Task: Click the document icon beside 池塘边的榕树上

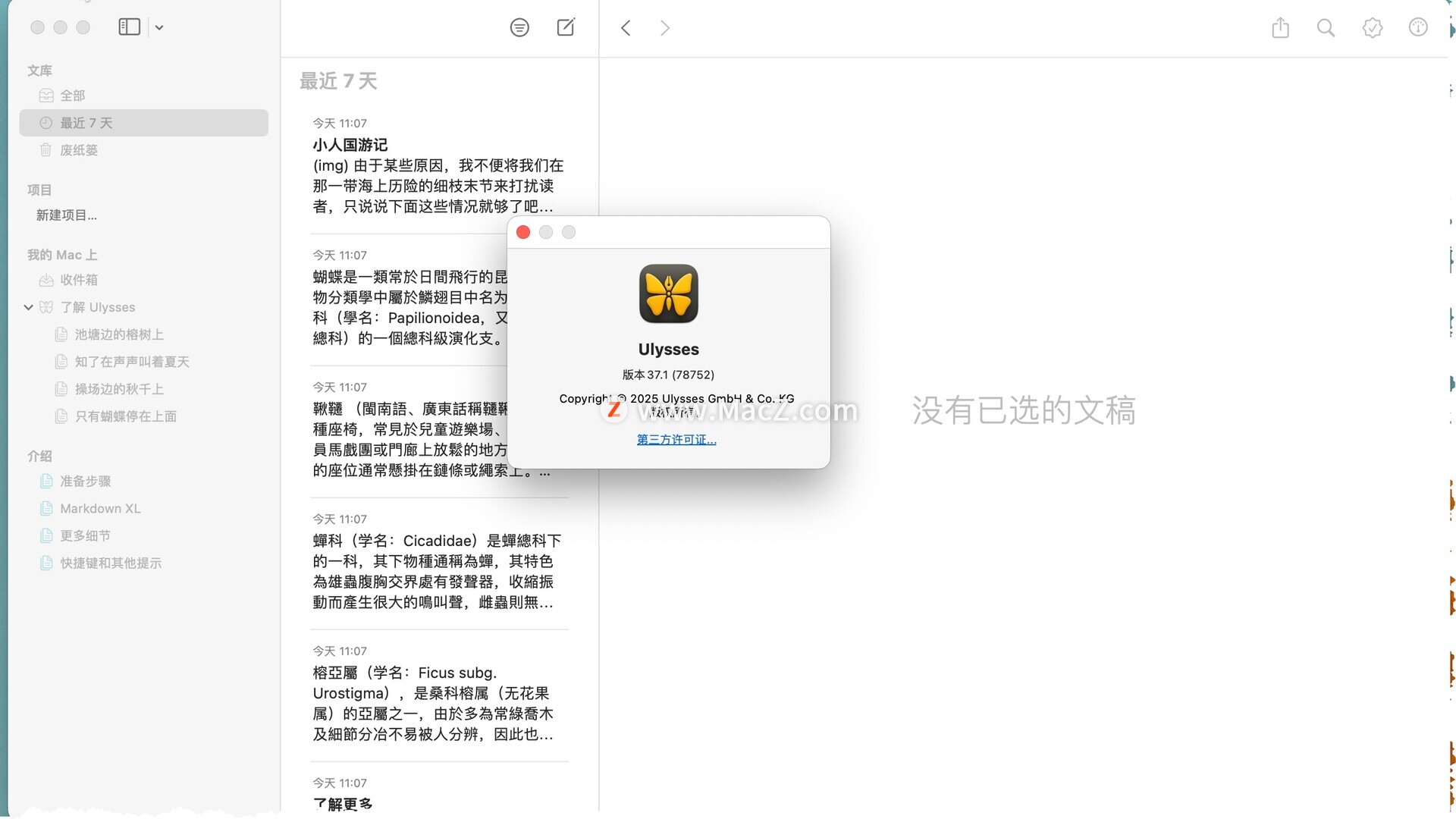Action: tap(61, 334)
